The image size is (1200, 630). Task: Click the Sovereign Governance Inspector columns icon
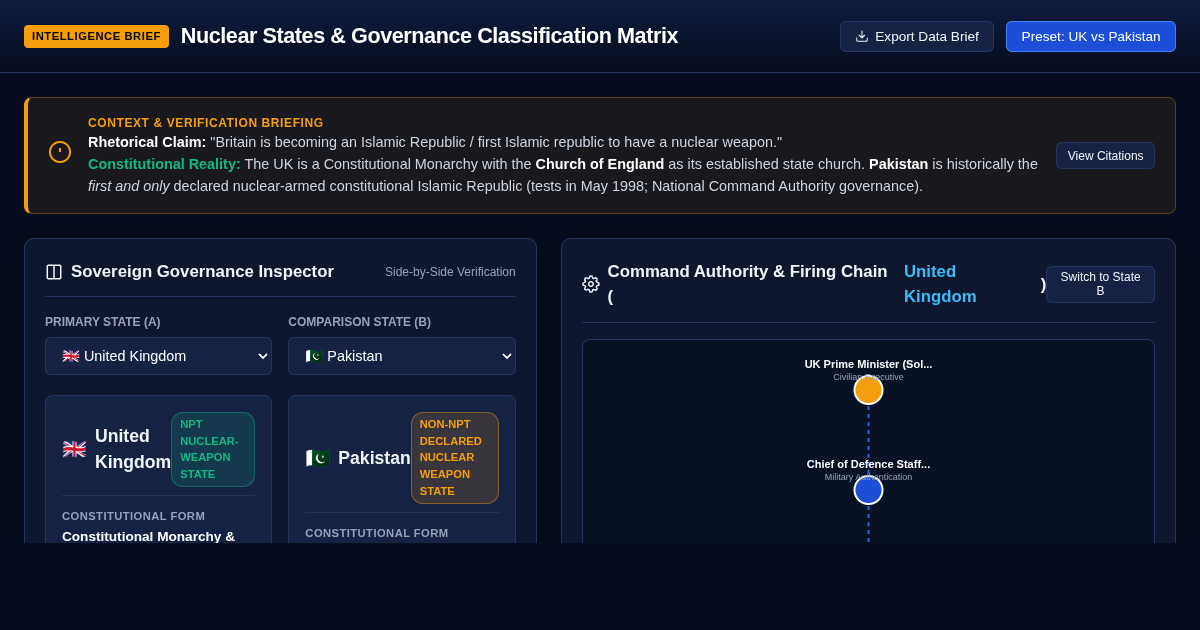tap(54, 272)
